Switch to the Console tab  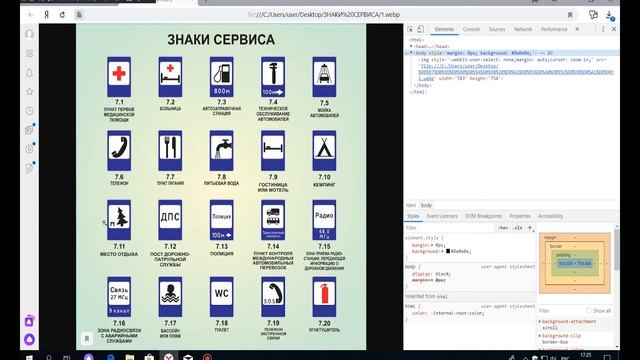471,29
